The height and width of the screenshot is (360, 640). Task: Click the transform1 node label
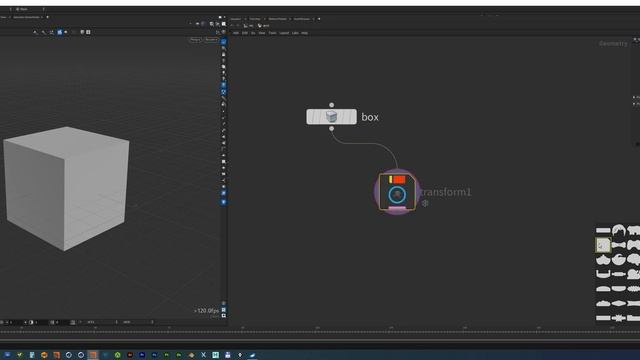[x=446, y=192]
